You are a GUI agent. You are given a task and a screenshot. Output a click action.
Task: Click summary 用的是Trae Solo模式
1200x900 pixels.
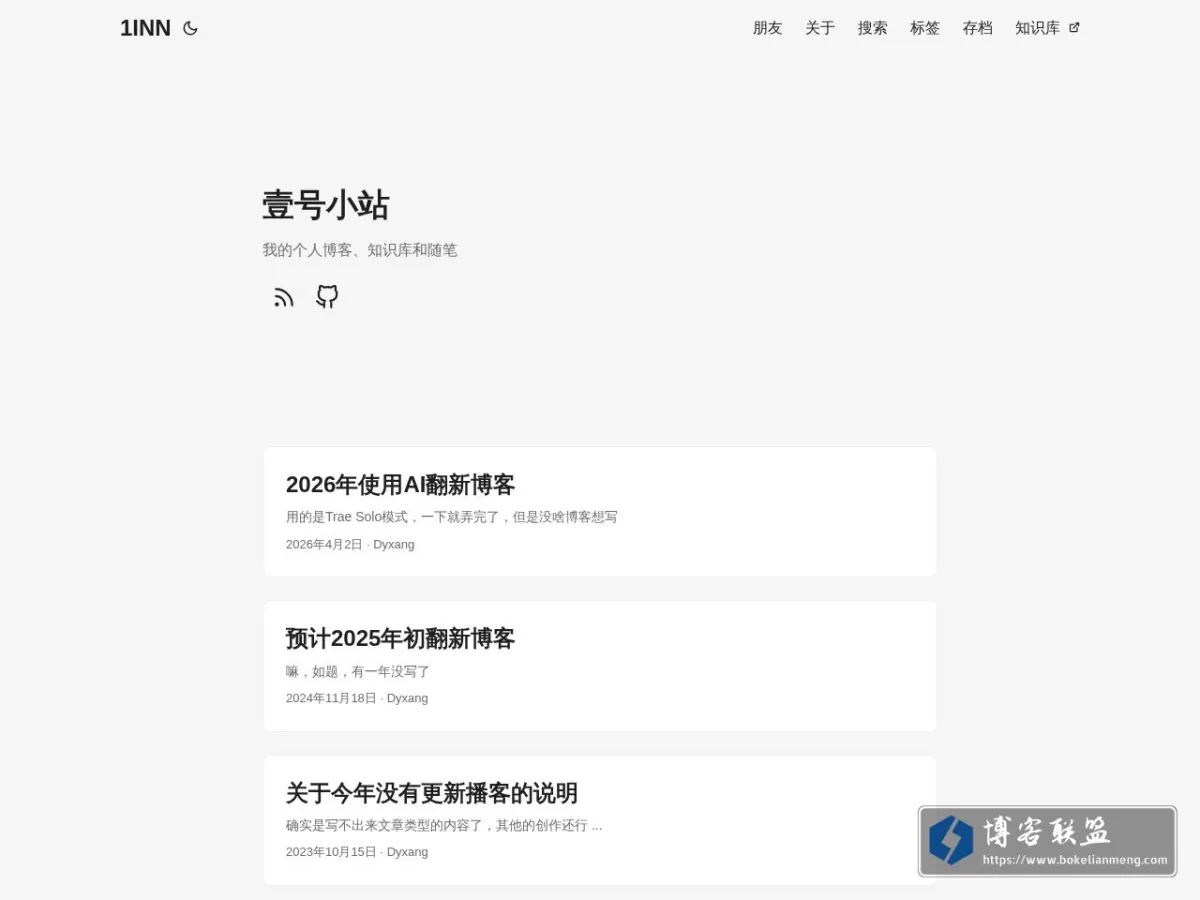point(452,517)
